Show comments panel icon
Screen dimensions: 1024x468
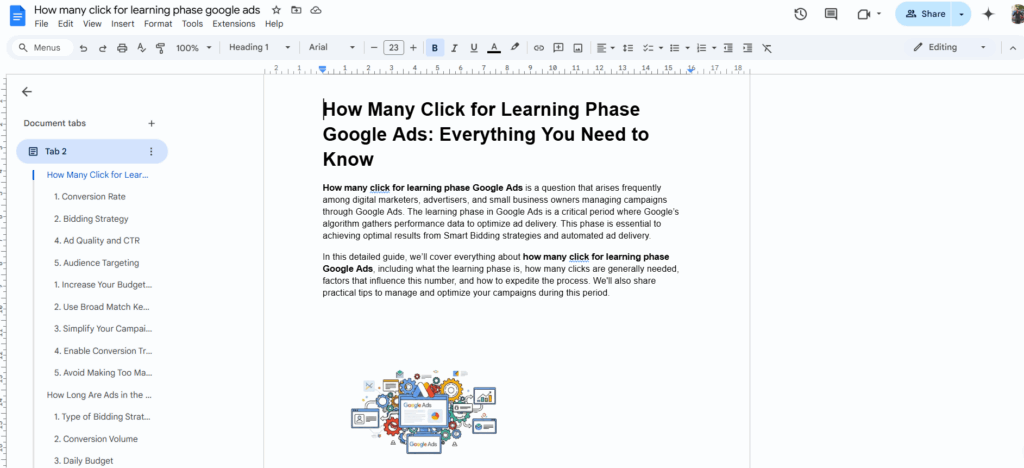click(x=831, y=14)
